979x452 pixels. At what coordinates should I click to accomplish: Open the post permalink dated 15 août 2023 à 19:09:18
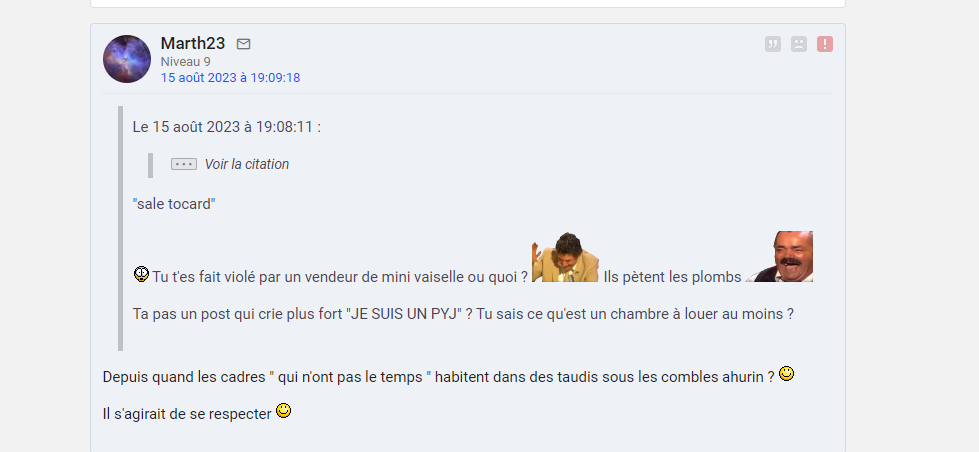(x=230, y=78)
